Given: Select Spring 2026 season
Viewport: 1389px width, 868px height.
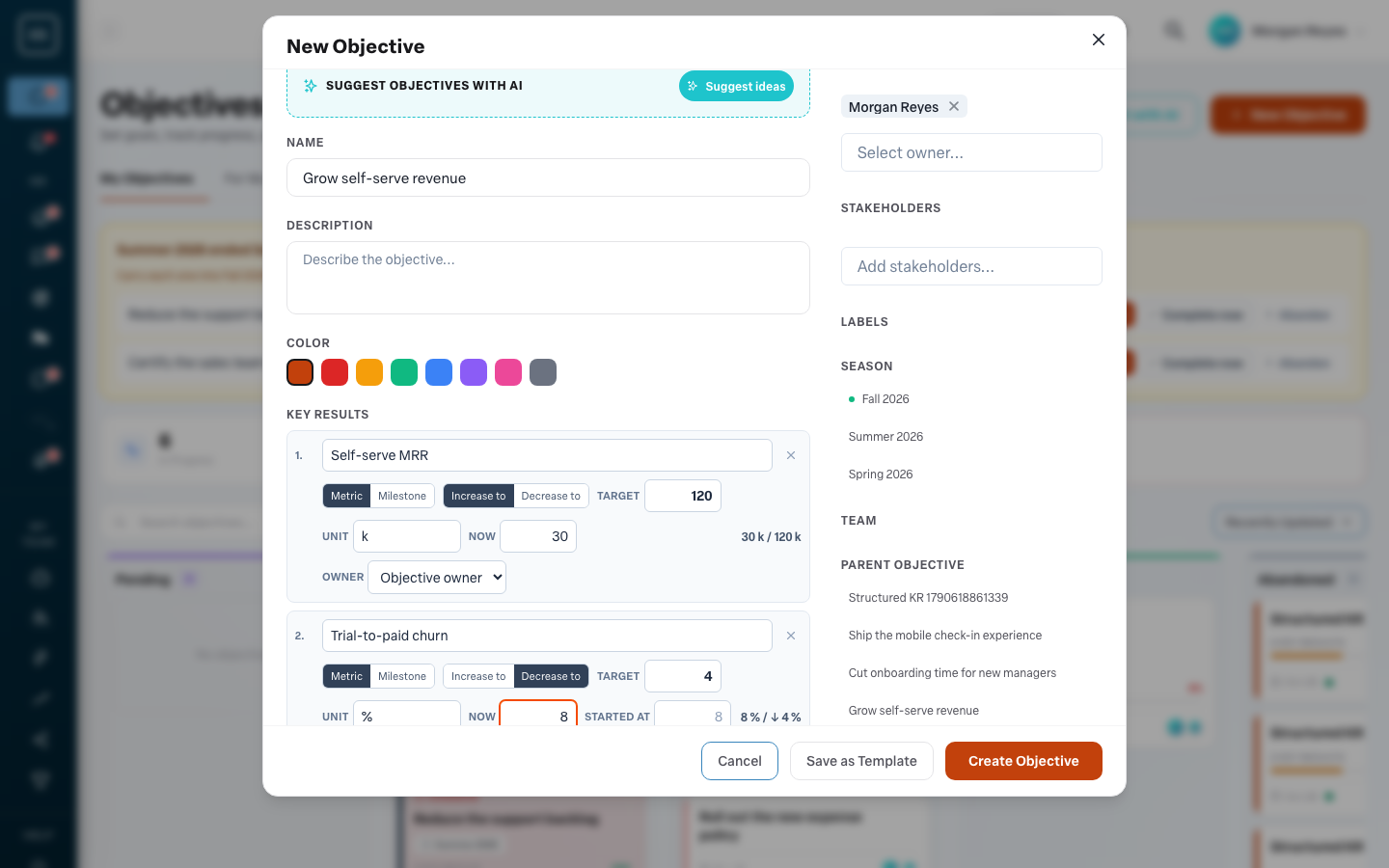Looking at the screenshot, I should click(x=971, y=475).
